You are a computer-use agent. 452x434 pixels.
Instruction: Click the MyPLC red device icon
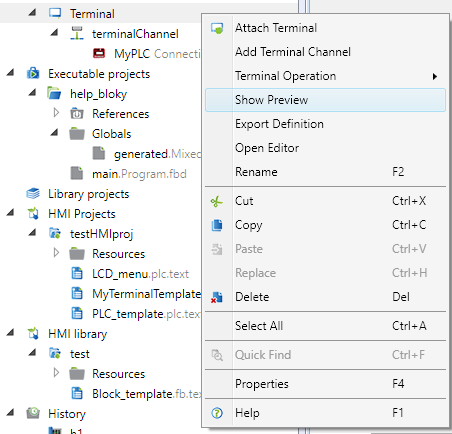(x=99, y=53)
